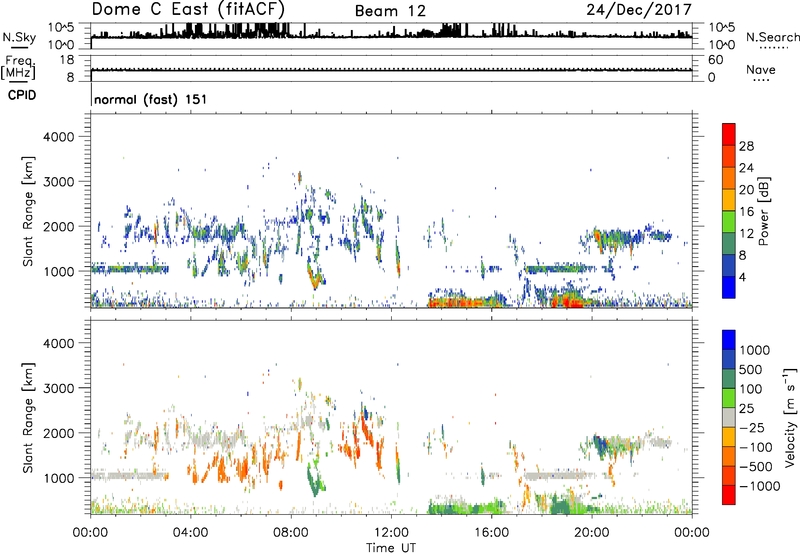Click the 'N.Sky' legend label
Screen dimensions: 800x554
[x=19, y=37]
